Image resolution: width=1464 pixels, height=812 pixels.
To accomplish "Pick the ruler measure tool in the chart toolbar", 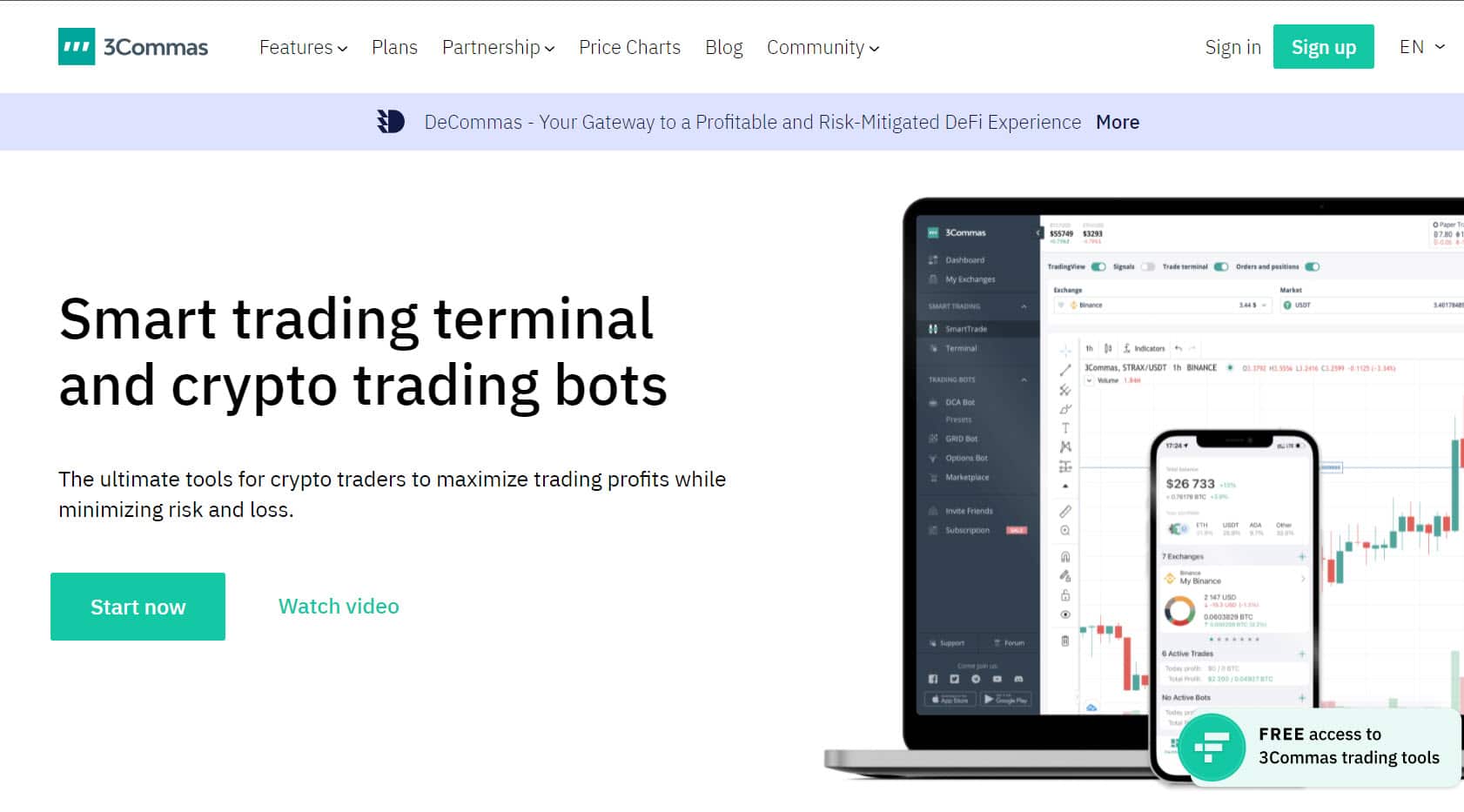I will coord(1065,511).
